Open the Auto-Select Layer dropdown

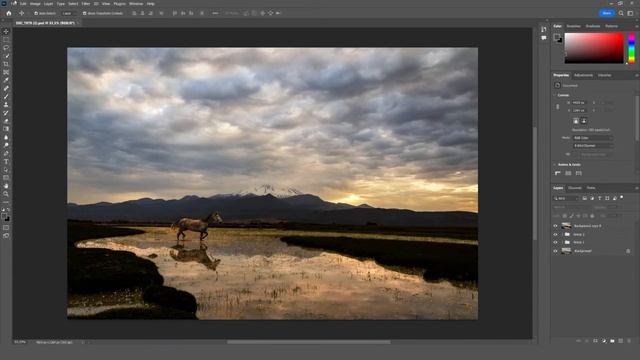coord(68,13)
